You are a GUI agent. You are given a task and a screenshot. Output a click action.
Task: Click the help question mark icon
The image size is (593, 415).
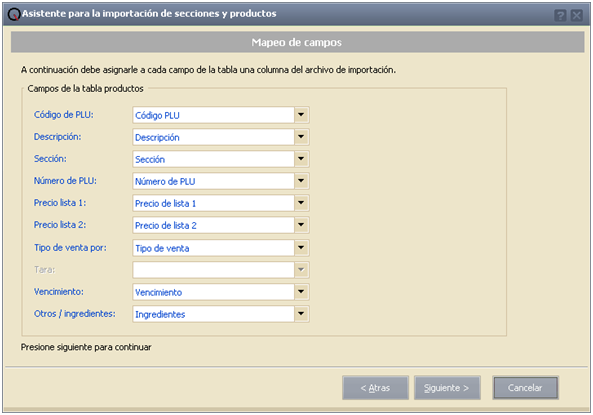560,16
